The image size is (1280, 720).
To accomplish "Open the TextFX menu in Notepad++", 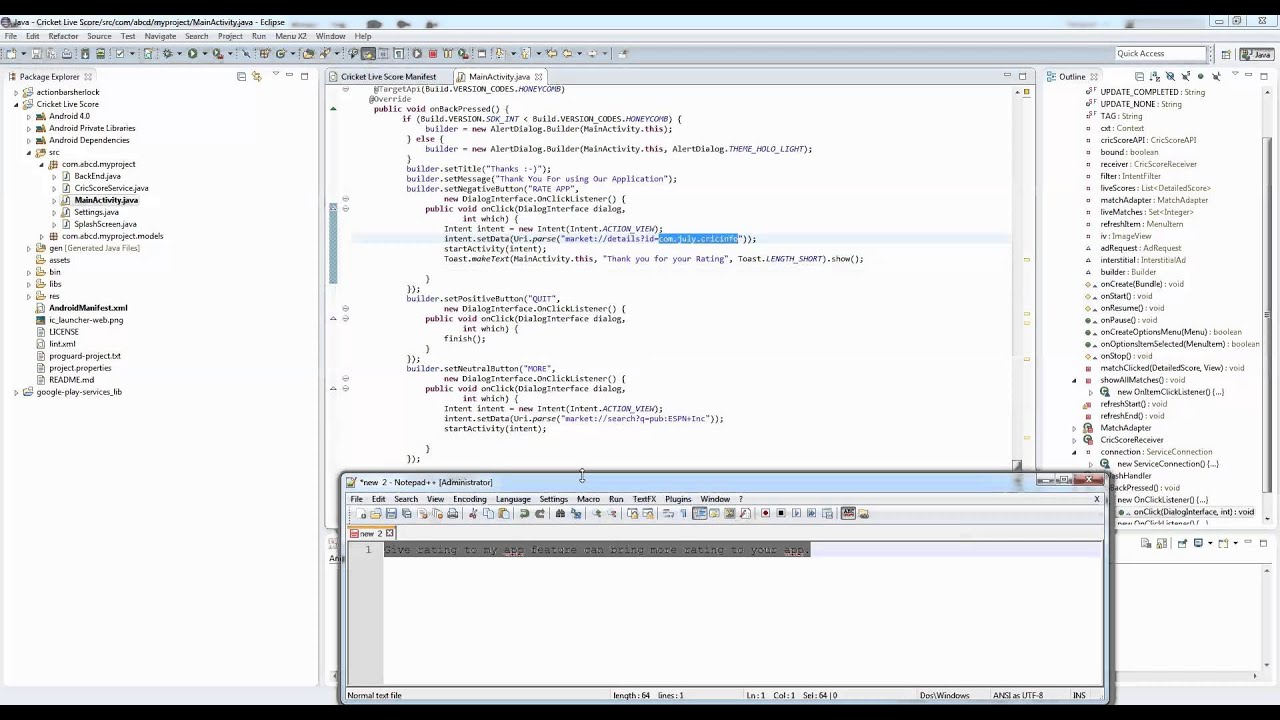I will click(644, 499).
